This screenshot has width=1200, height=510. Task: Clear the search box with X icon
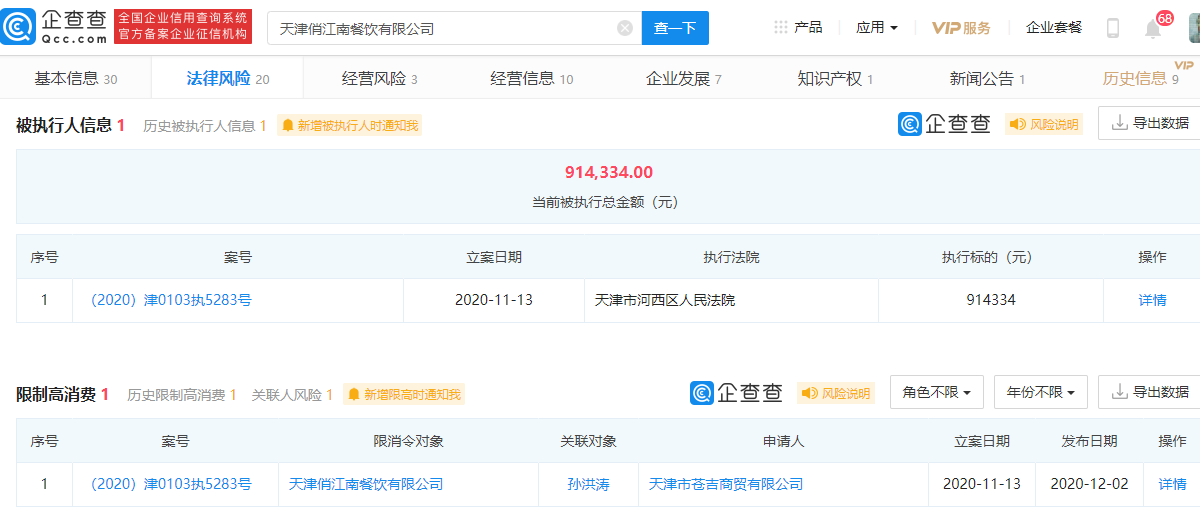point(625,28)
